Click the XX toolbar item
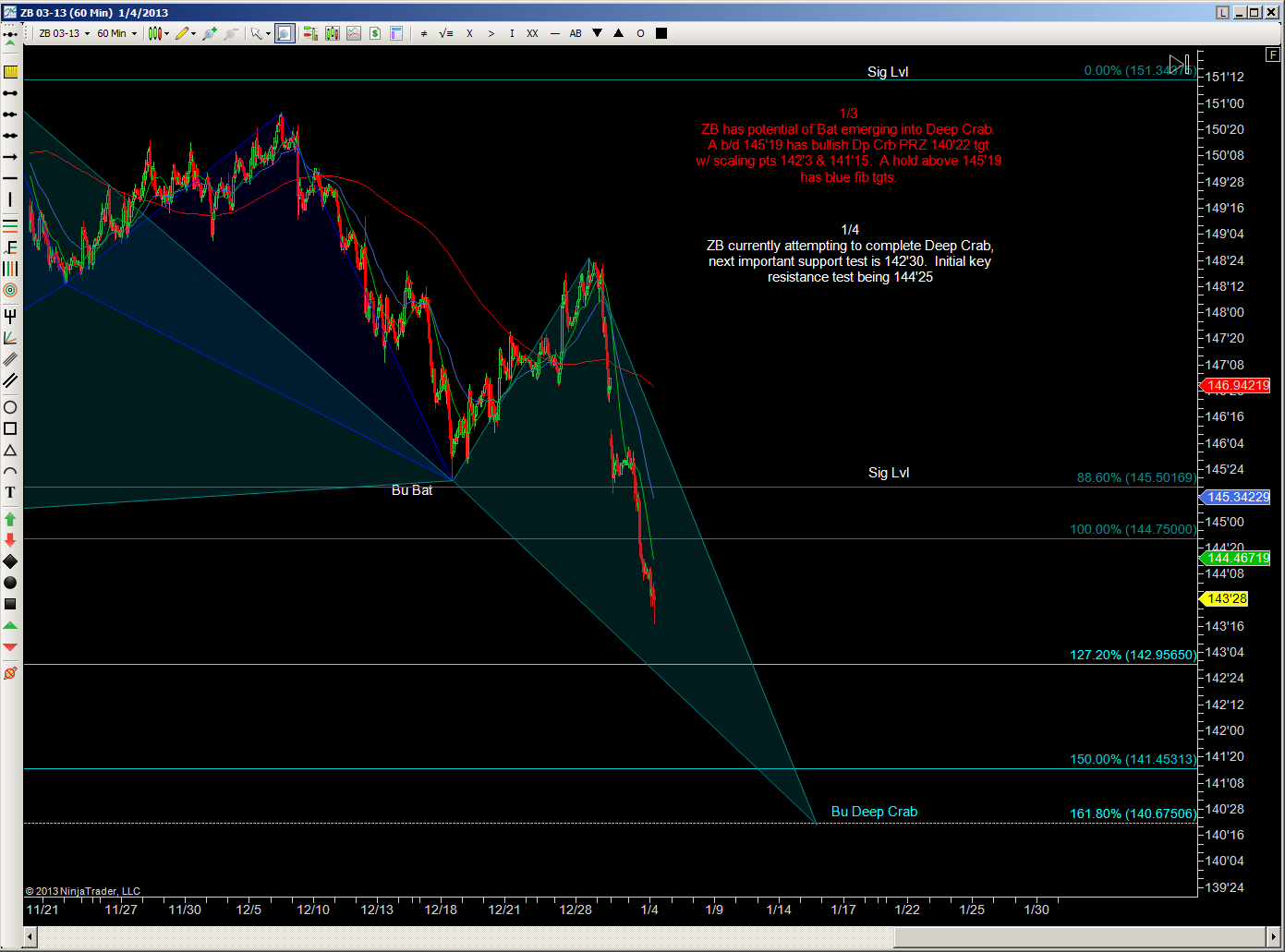The image size is (1285, 952). tap(532, 33)
